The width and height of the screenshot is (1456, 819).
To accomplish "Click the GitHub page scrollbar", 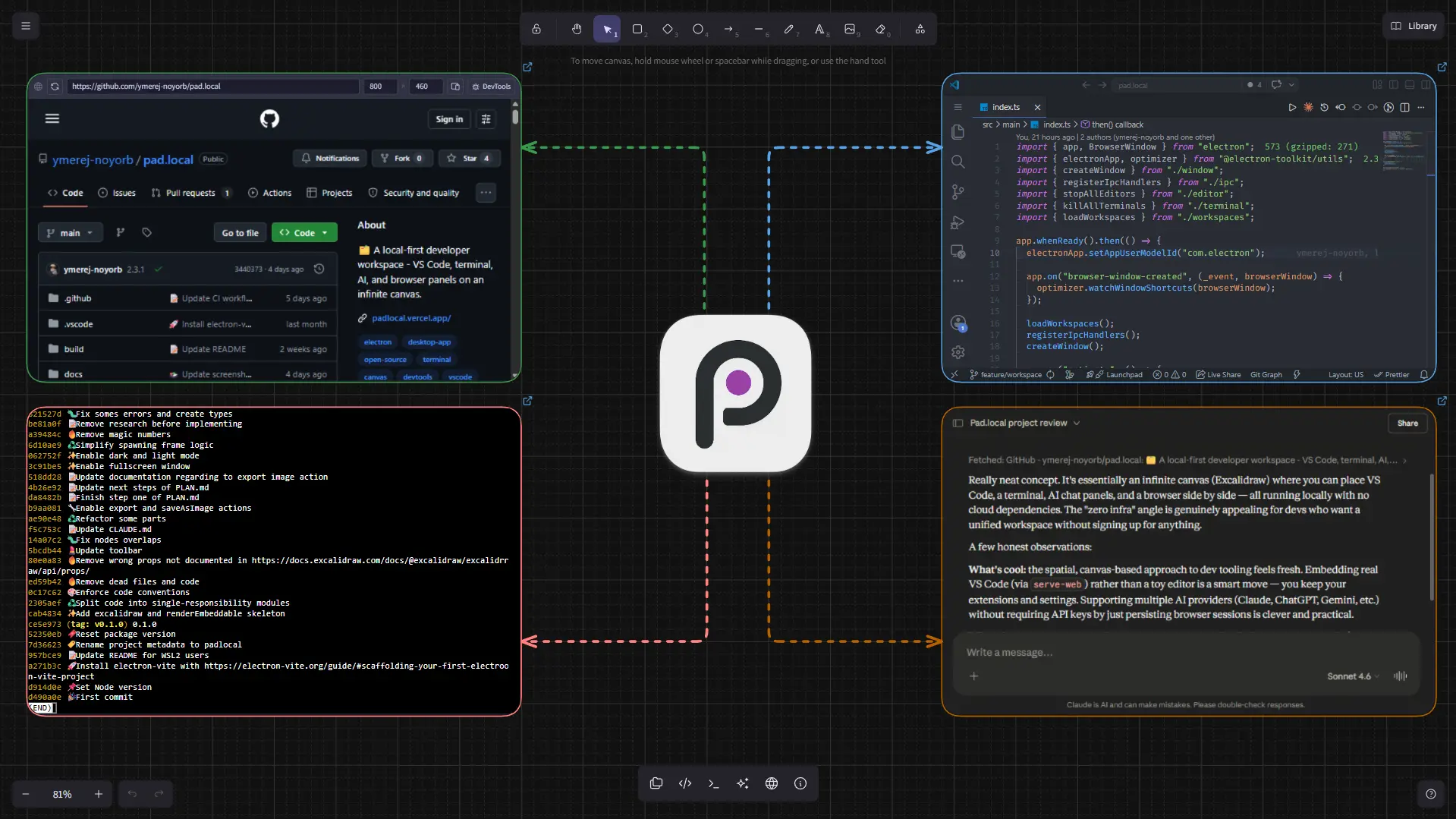I will (x=515, y=117).
